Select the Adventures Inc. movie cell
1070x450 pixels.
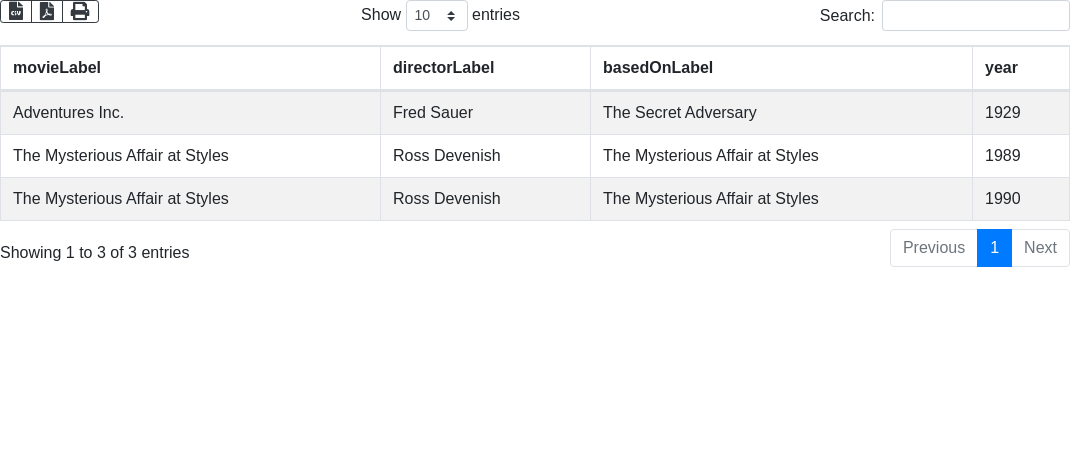coord(68,113)
